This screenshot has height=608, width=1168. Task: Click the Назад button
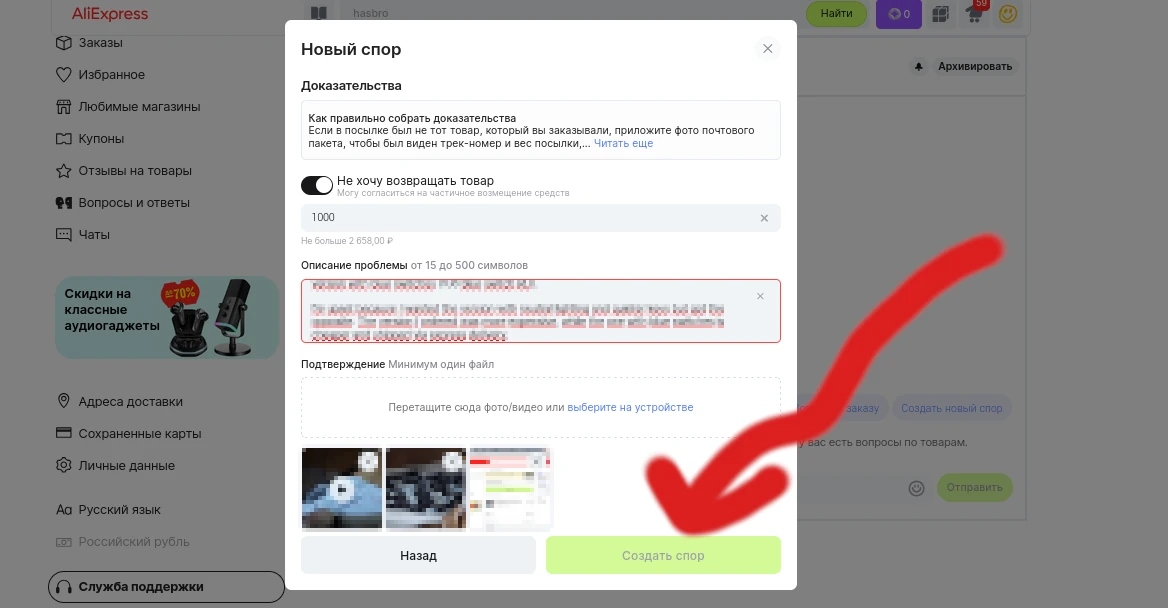click(418, 555)
